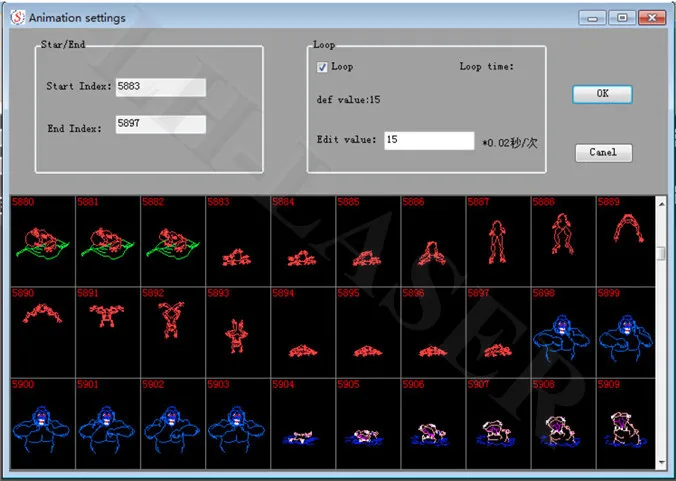Image resolution: width=676 pixels, height=481 pixels.
Task: Click the scrollbar down arrow
Action: coord(661,463)
